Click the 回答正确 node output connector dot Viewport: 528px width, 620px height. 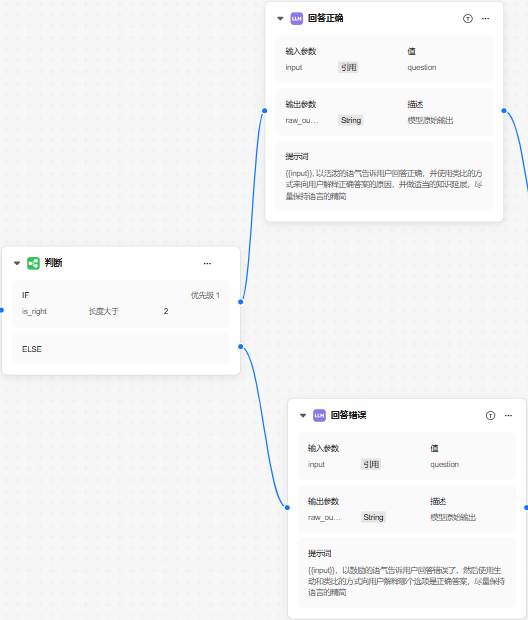pos(504,111)
